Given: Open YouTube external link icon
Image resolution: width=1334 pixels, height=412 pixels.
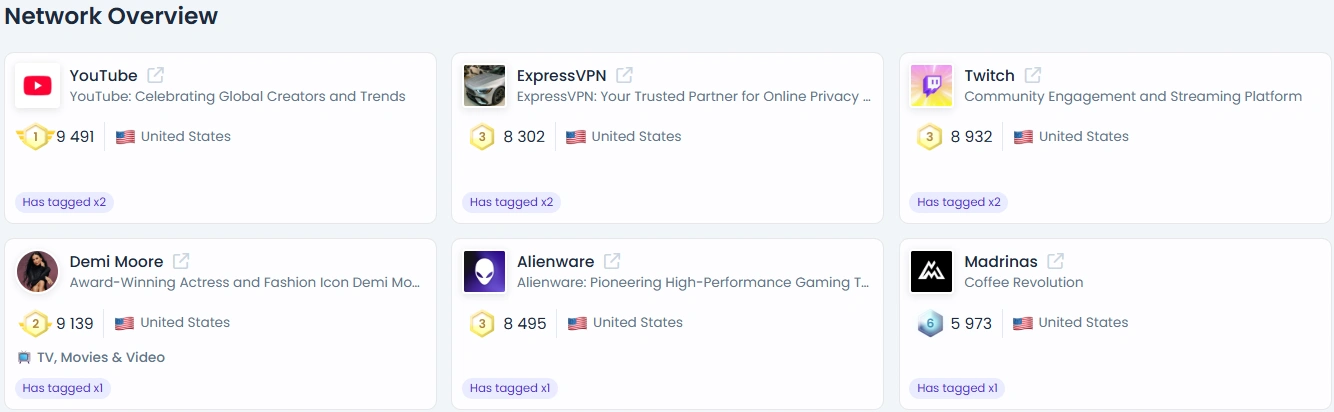Looking at the screenshot, I should (156, 75).
